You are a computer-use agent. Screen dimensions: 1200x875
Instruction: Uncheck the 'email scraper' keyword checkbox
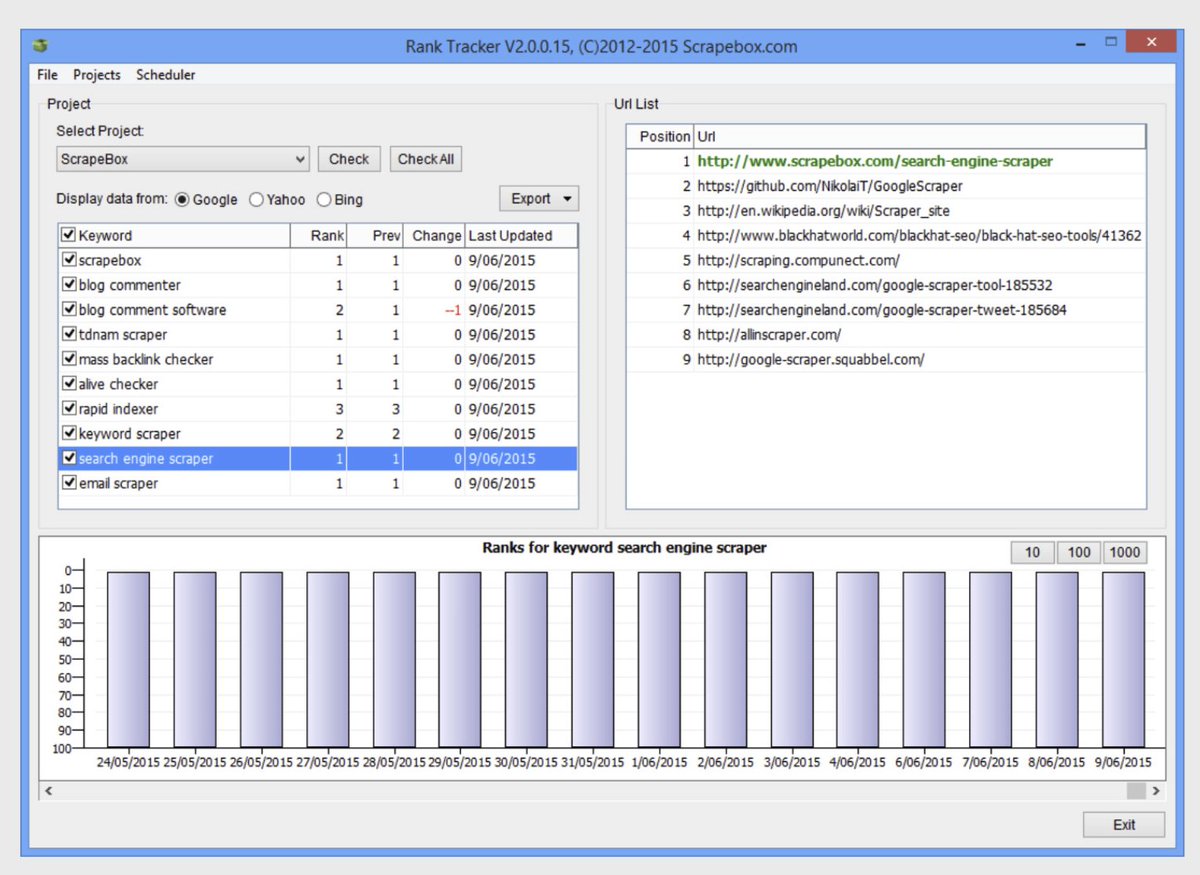69,483
